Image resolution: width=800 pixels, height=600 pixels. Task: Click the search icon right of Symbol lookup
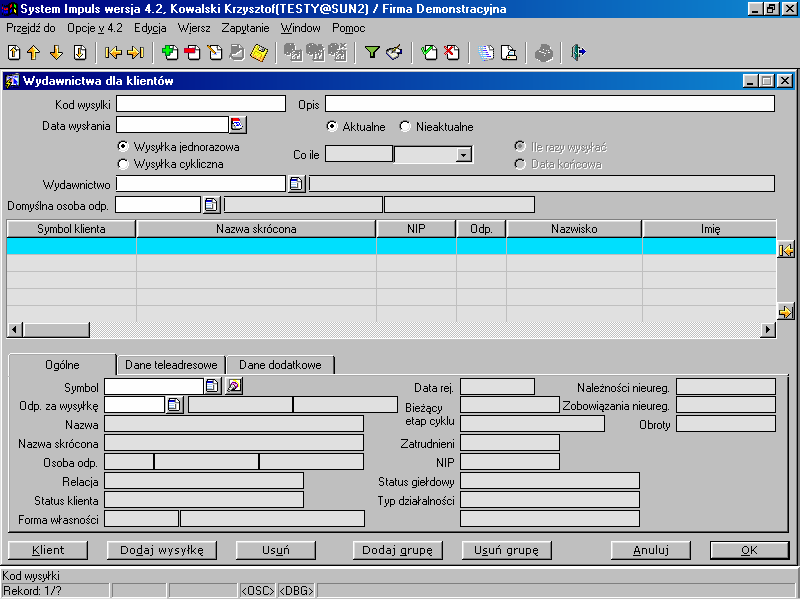234,386
